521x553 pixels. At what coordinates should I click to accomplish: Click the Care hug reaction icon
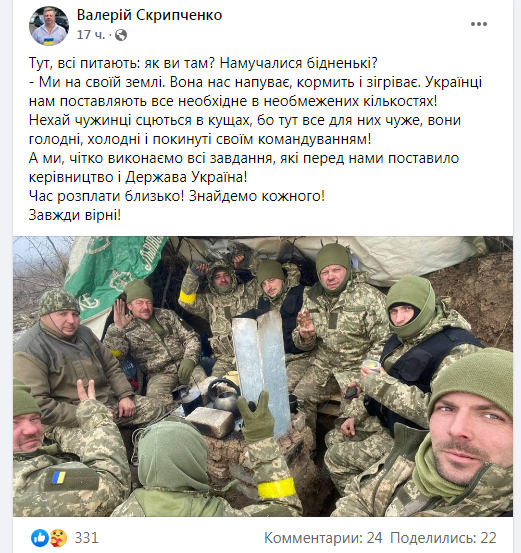click(x=57, y=538)
